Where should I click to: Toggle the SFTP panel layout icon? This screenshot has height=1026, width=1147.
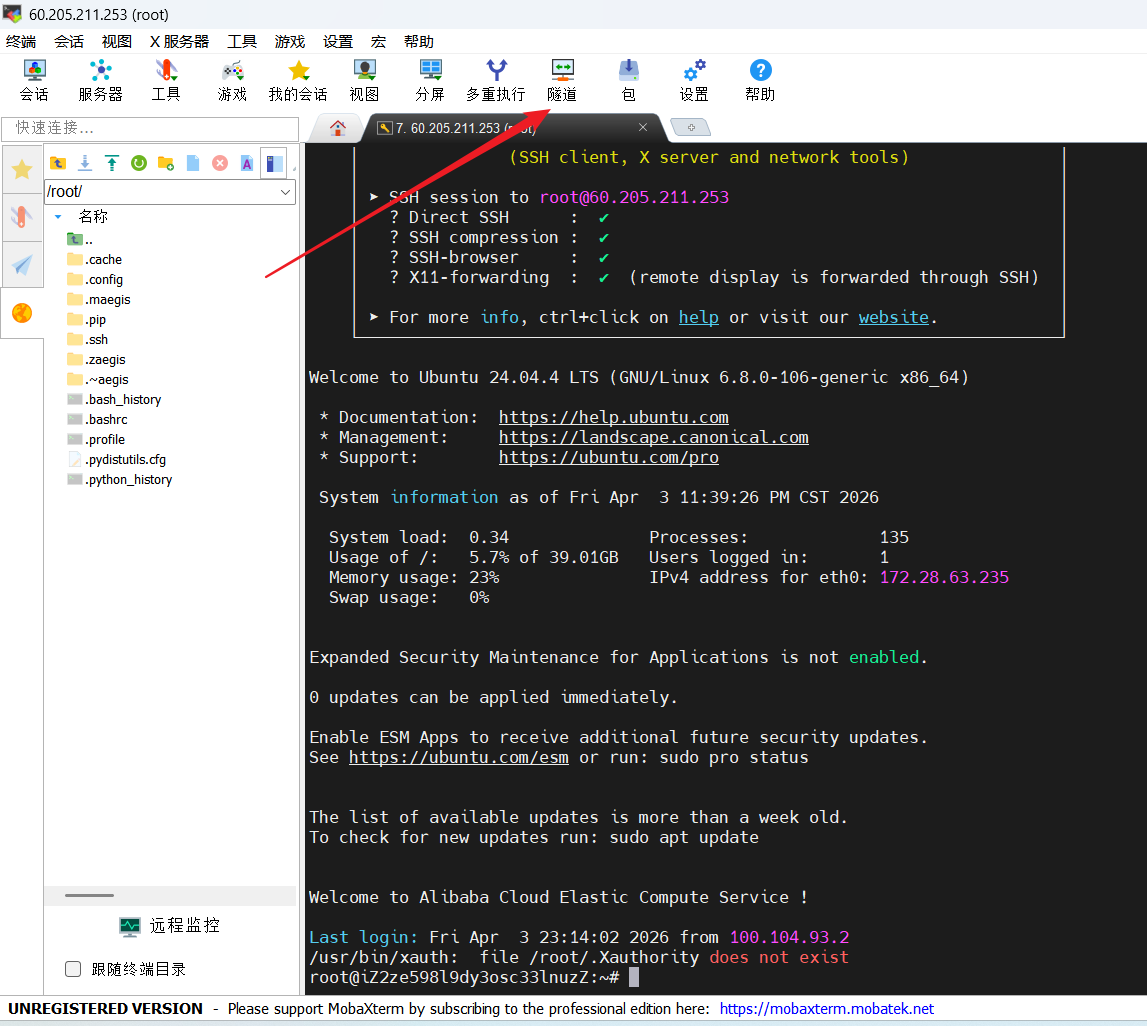(x=274, y=163)
